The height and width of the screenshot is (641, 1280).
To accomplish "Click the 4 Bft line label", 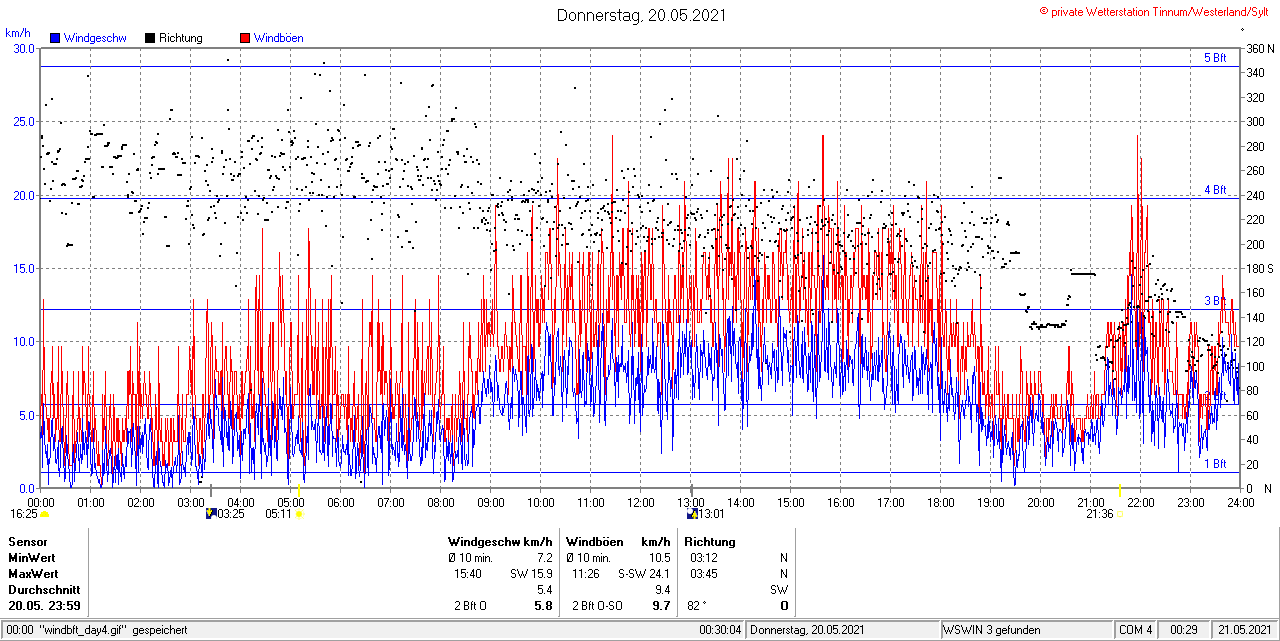I will tap(1215, 189).
